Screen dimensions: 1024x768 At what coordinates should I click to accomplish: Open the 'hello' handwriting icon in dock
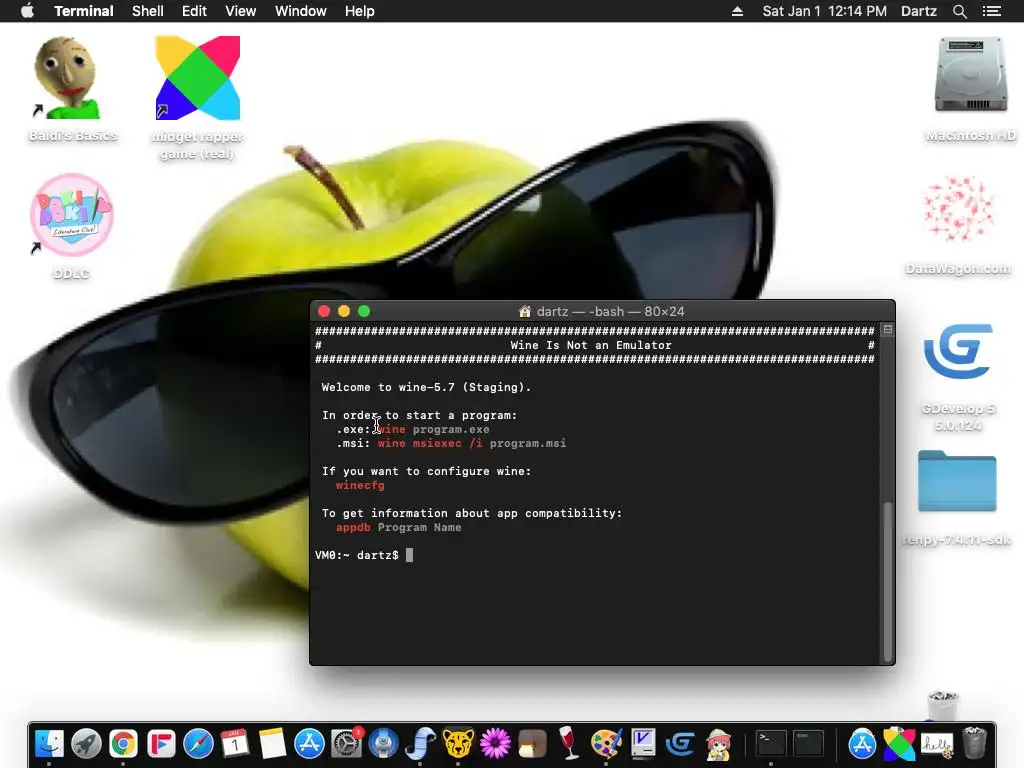pos(936,743)
